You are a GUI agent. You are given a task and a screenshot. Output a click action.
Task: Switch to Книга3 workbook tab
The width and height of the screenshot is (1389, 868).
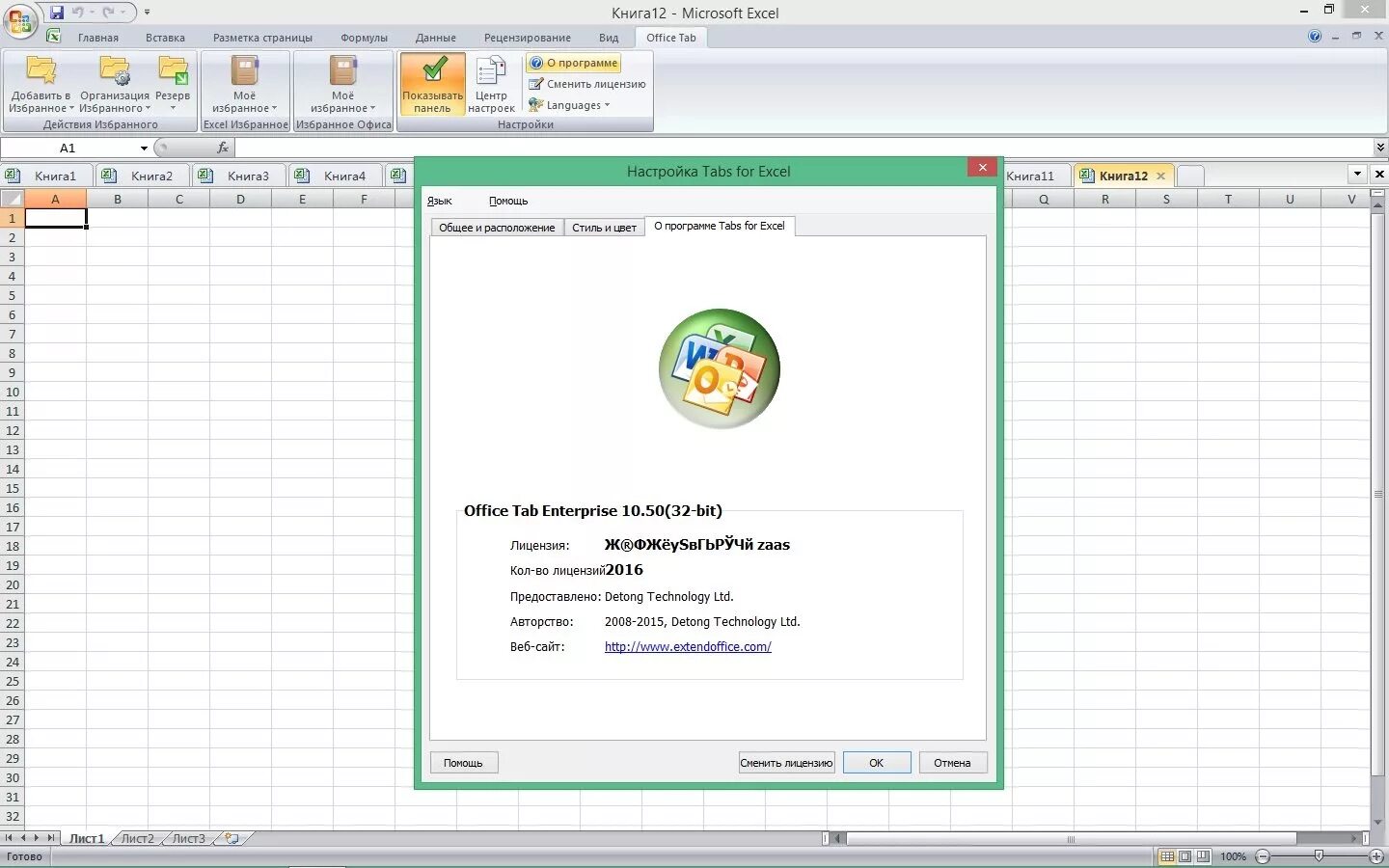click(239, 176)
